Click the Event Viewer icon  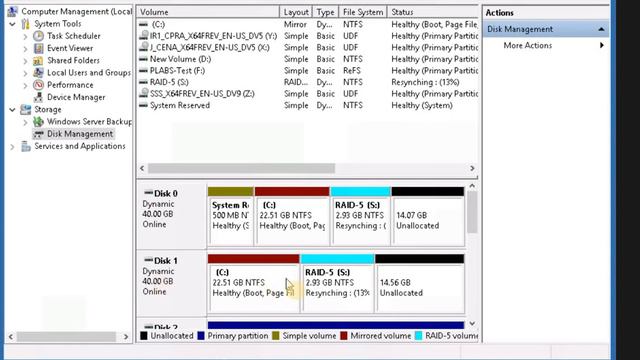38,48
